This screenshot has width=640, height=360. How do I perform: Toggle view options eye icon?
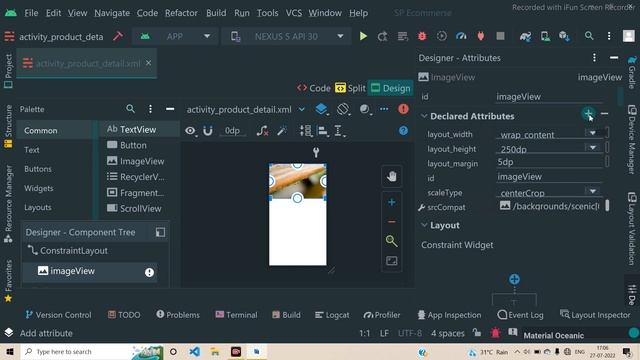190,131
